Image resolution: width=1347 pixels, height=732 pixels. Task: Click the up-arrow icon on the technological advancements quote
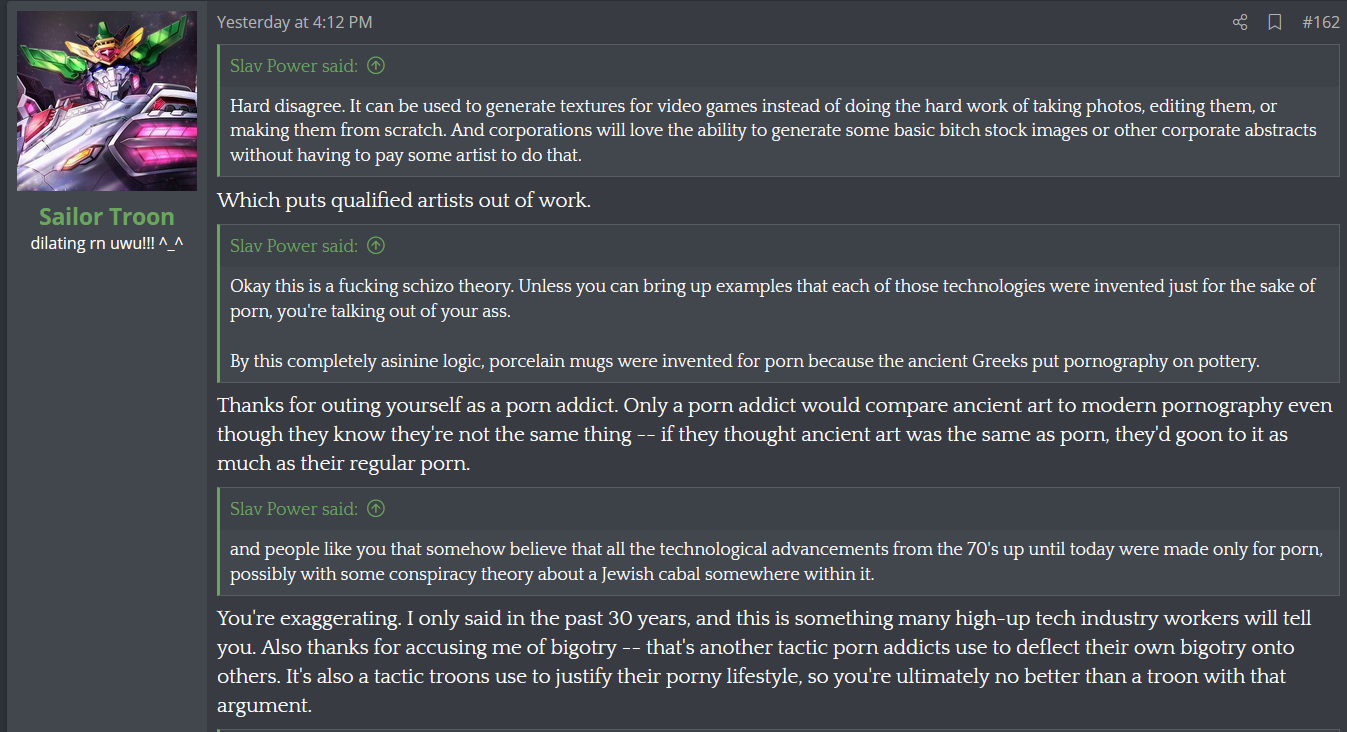click(x=376, y=509)
